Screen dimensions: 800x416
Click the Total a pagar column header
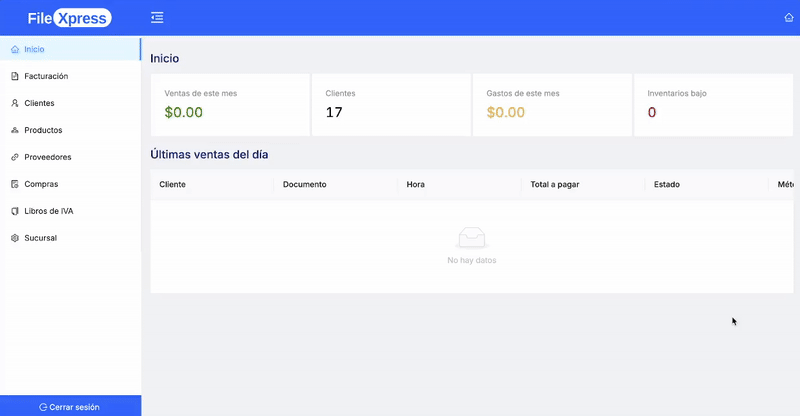pyautogui.click(x=583, y=184)
